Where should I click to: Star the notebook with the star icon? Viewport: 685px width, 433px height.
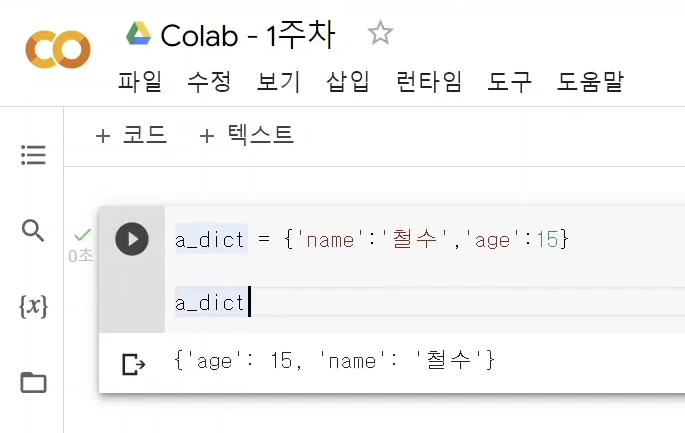pyautogui.click(x=380, y=33)
